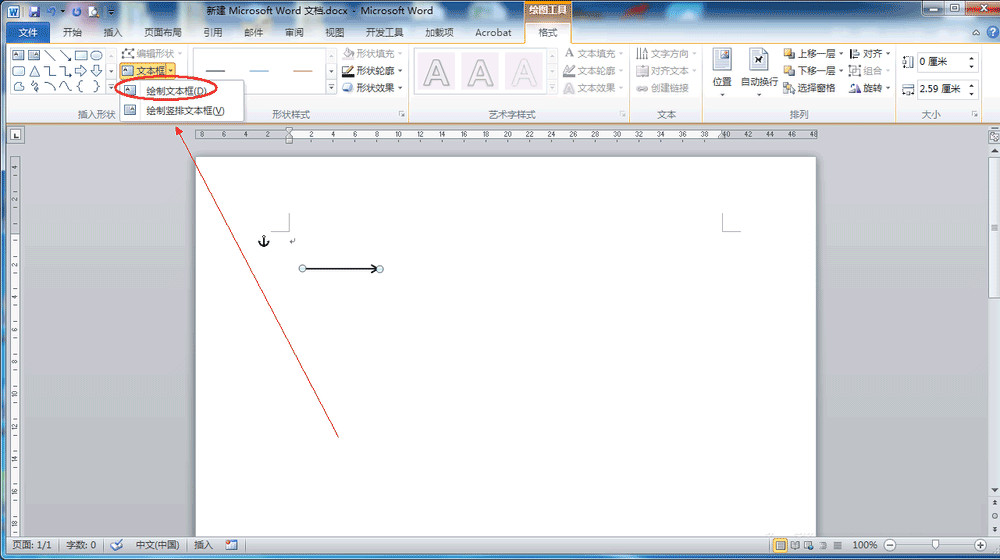The width and height of the screenshot is (1000, 560).
Task: Click 下移一层 send backward button
Action: [810, 71]
